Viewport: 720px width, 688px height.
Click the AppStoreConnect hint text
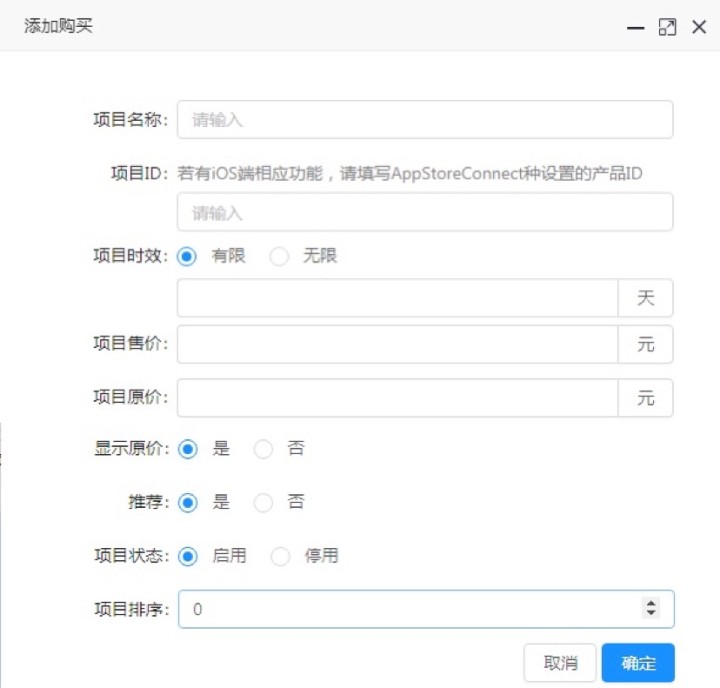click(410, 174)
